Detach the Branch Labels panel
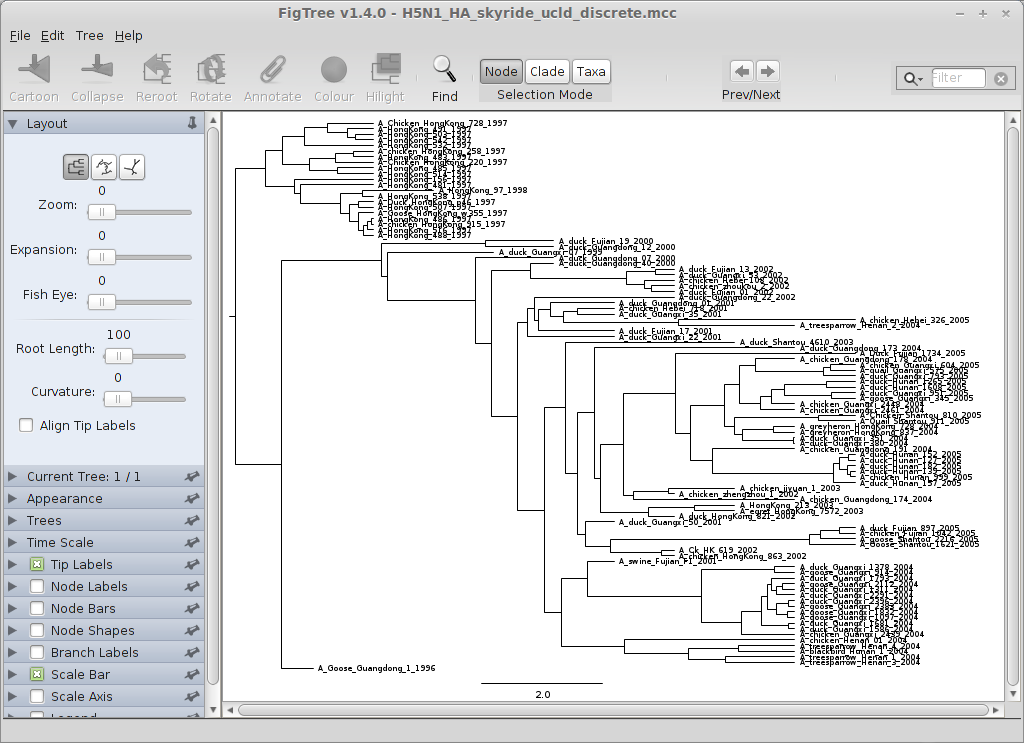The width and height of the screenshot is (1024, 743). (x=191, y=652)
